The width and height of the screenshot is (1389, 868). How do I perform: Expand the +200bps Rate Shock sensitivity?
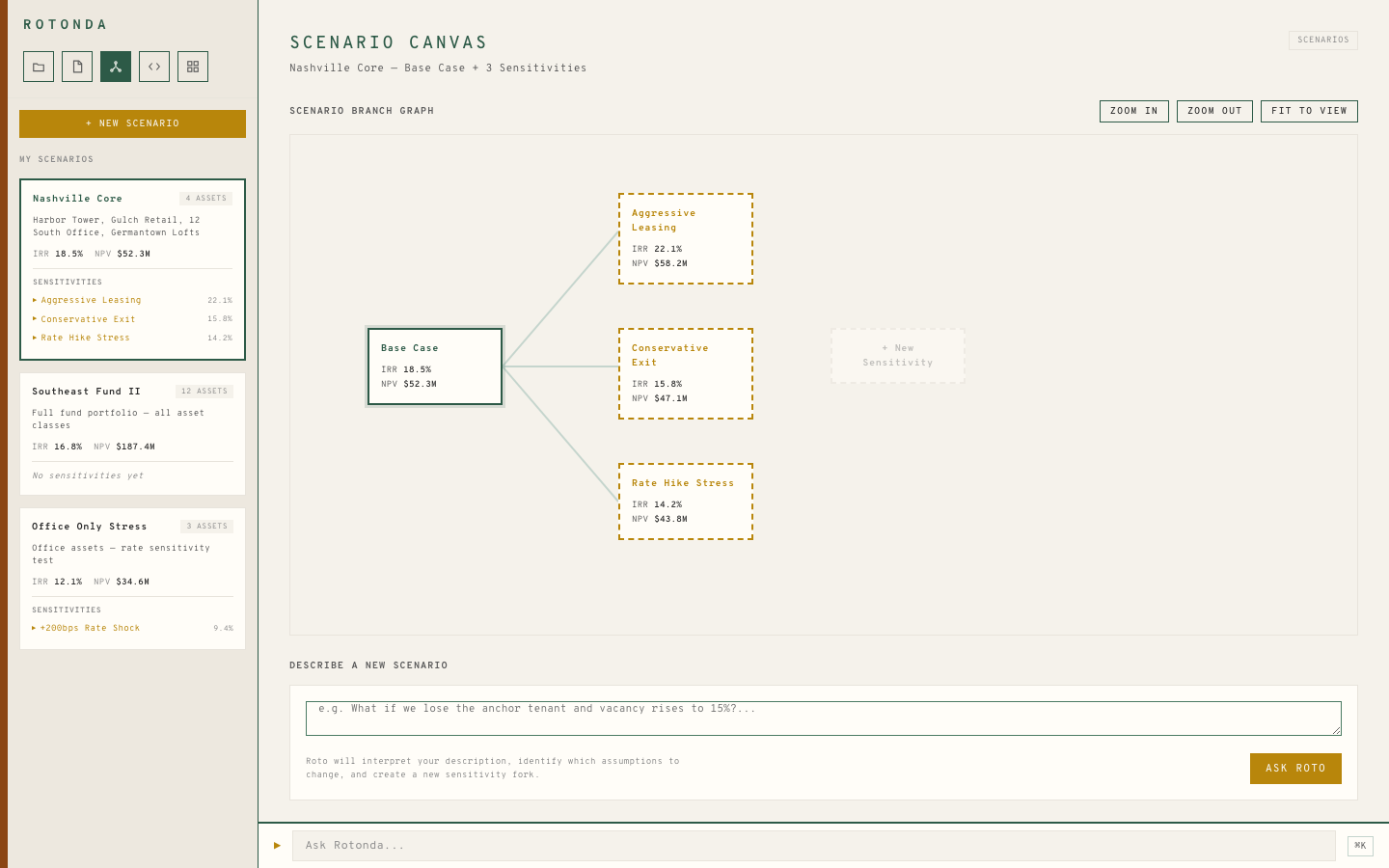pyautogui.click(x=90, y=628)
